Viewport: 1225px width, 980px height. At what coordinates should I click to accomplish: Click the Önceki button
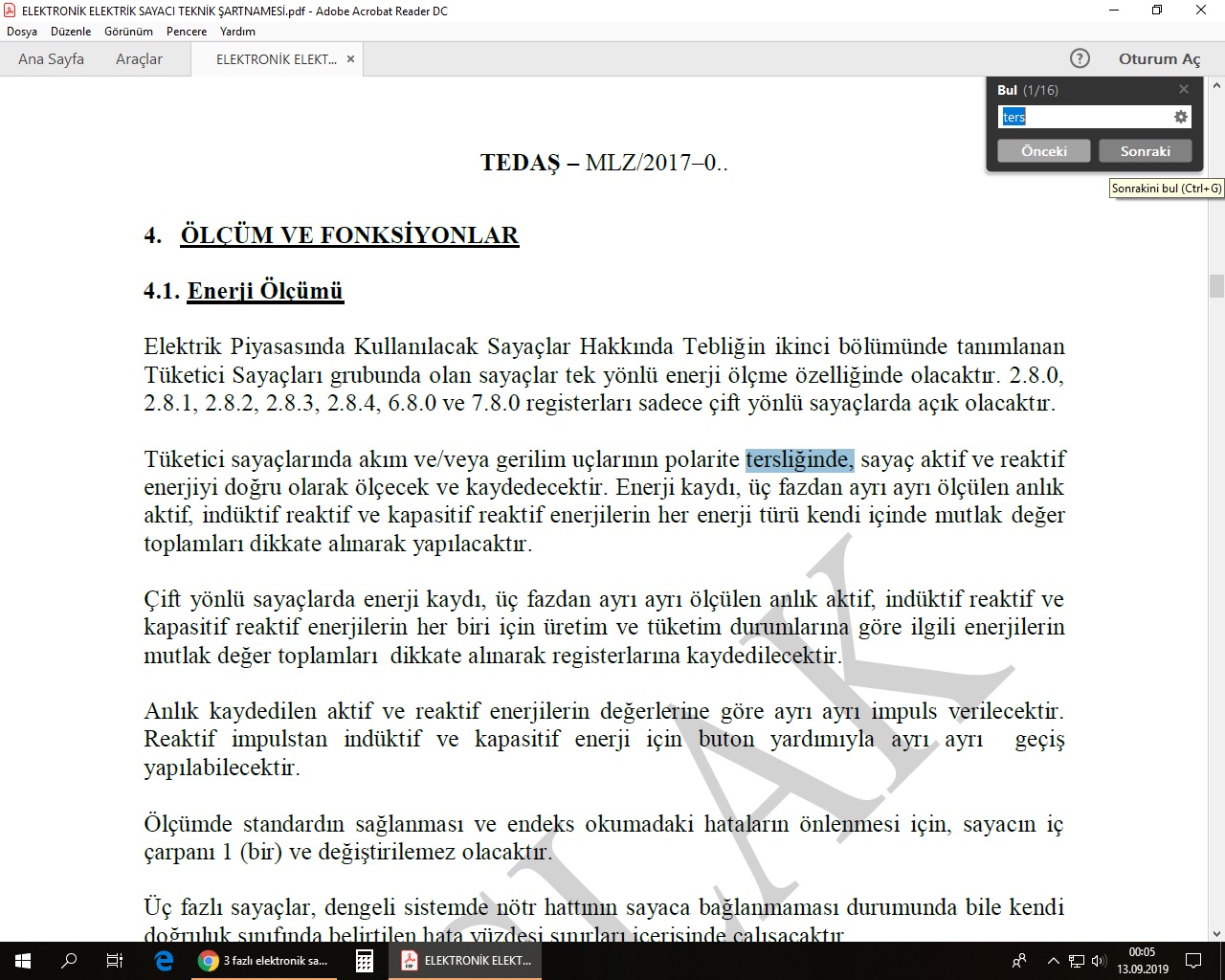click(x=1044, y=151)
